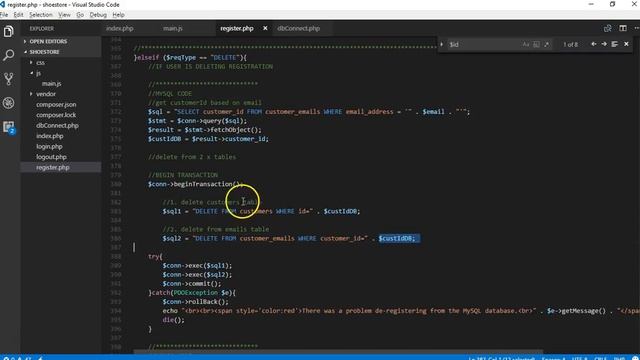Image resolution: width=640 pixels, height=360 pixels.
Task: Toggle Match Case in find widget
Action: click(x=526, y=44)
